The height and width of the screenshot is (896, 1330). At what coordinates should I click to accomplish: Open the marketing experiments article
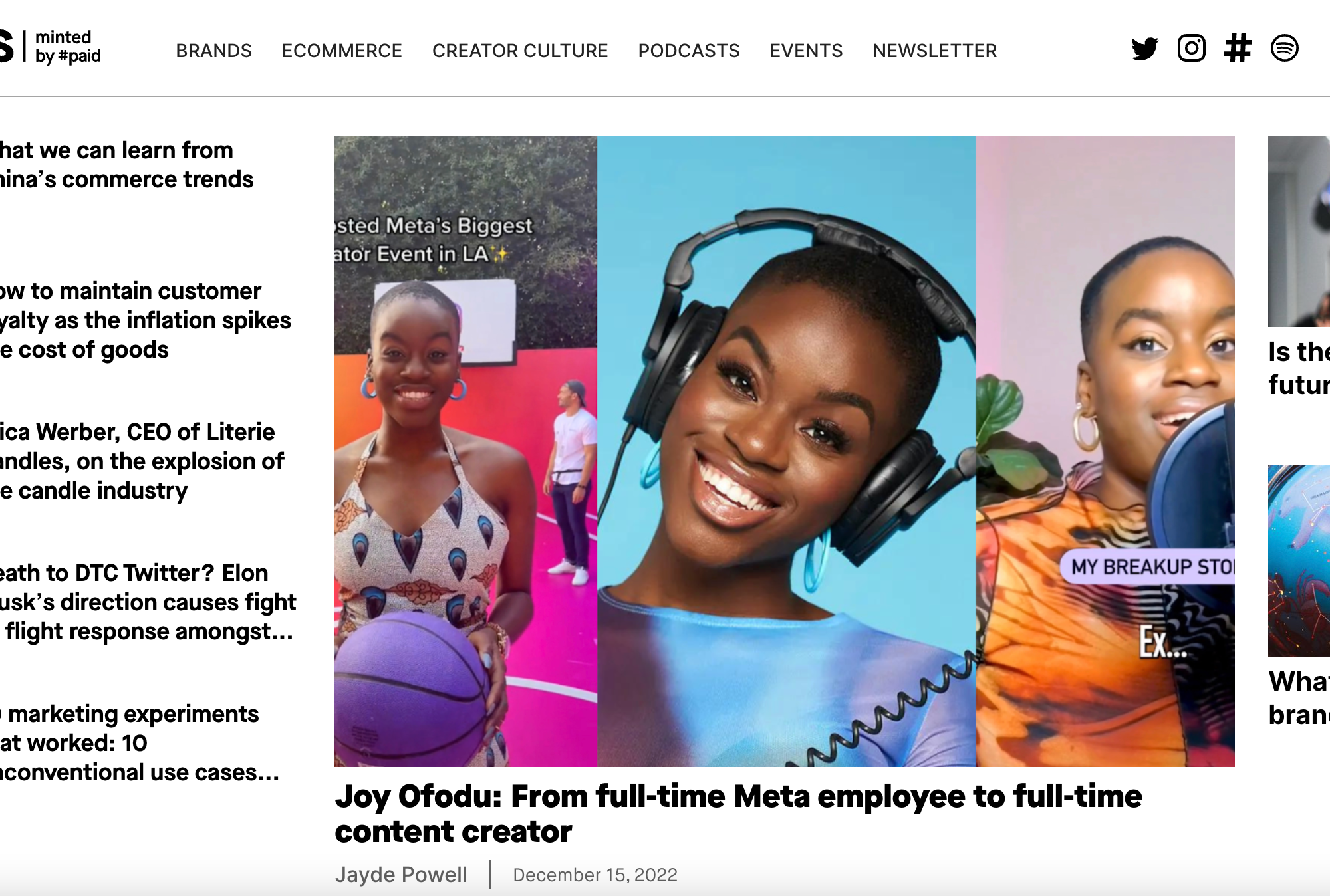(x=140, y=743)
